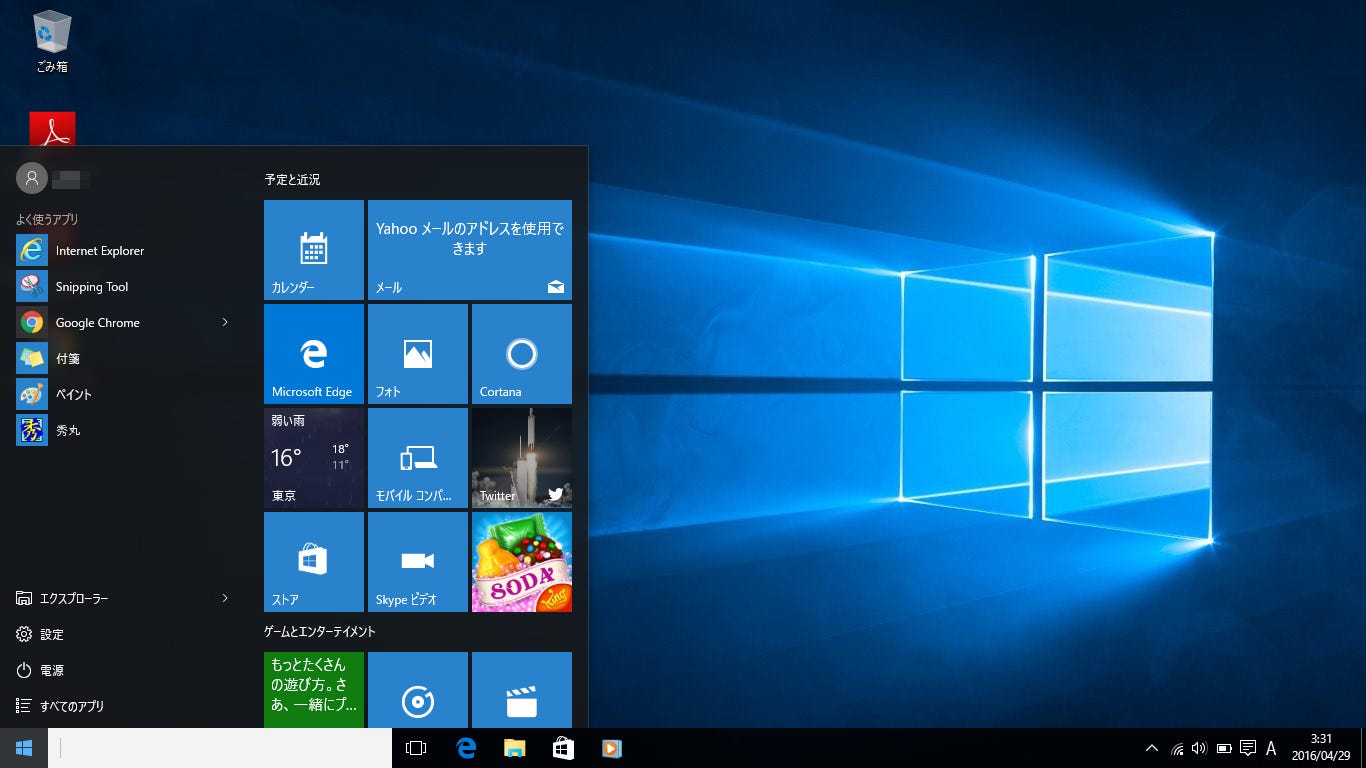
Task: Open the Cortana tile
Action: coord(522,354)
